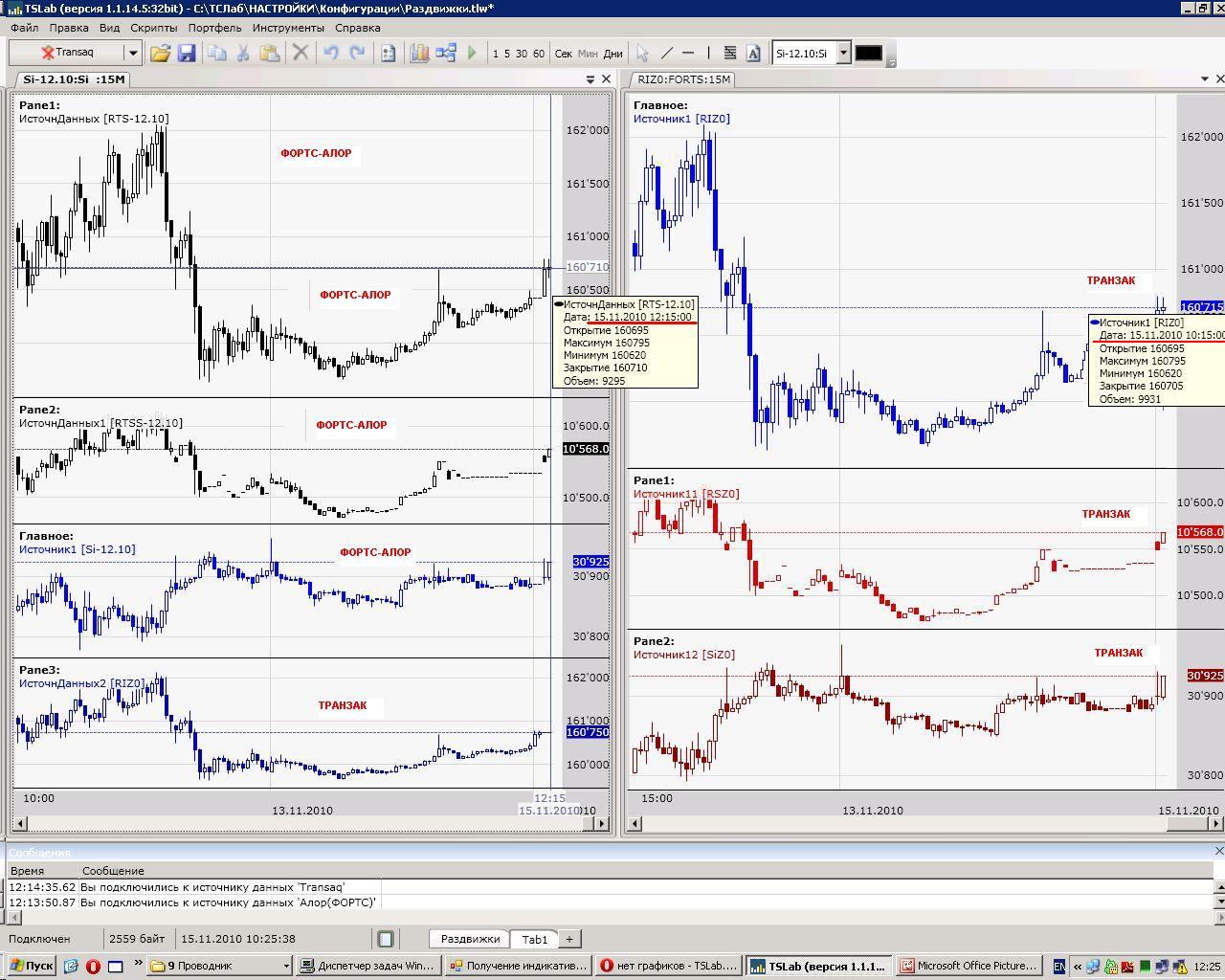1225x980 pixels.
Task: Open the bar chart toolbar icon
Action: click(419, 53)
